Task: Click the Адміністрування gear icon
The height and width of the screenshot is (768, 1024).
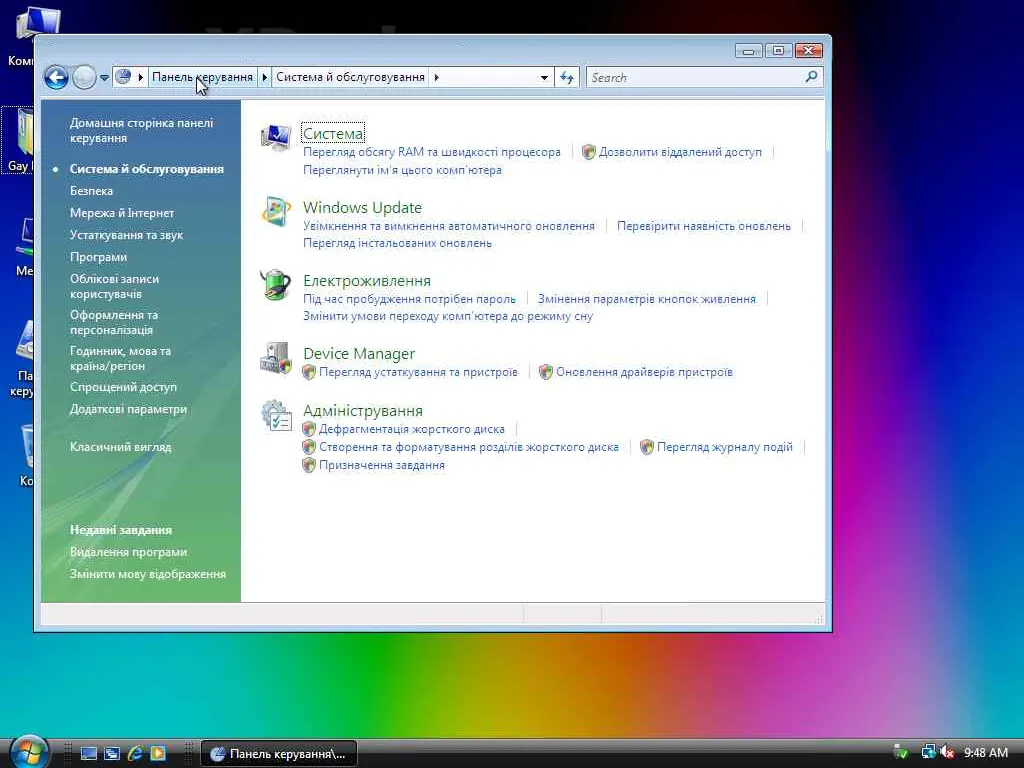Action: point(276,415)
